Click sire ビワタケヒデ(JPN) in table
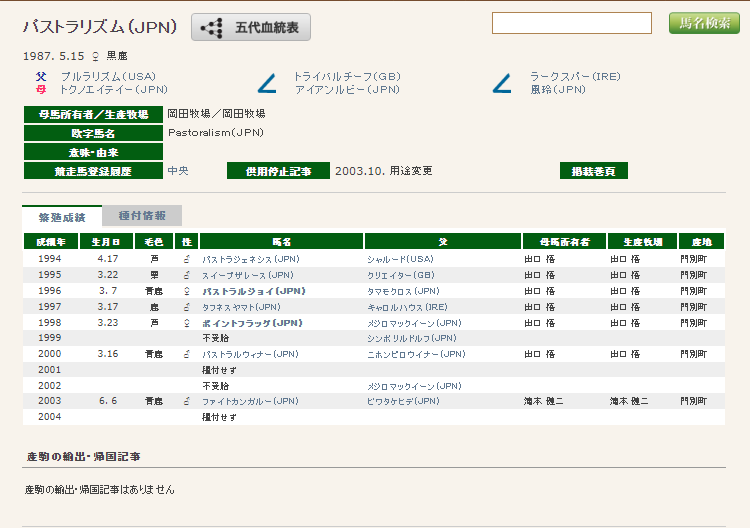The height and width of the screenshot is (528, 750). 402,401
